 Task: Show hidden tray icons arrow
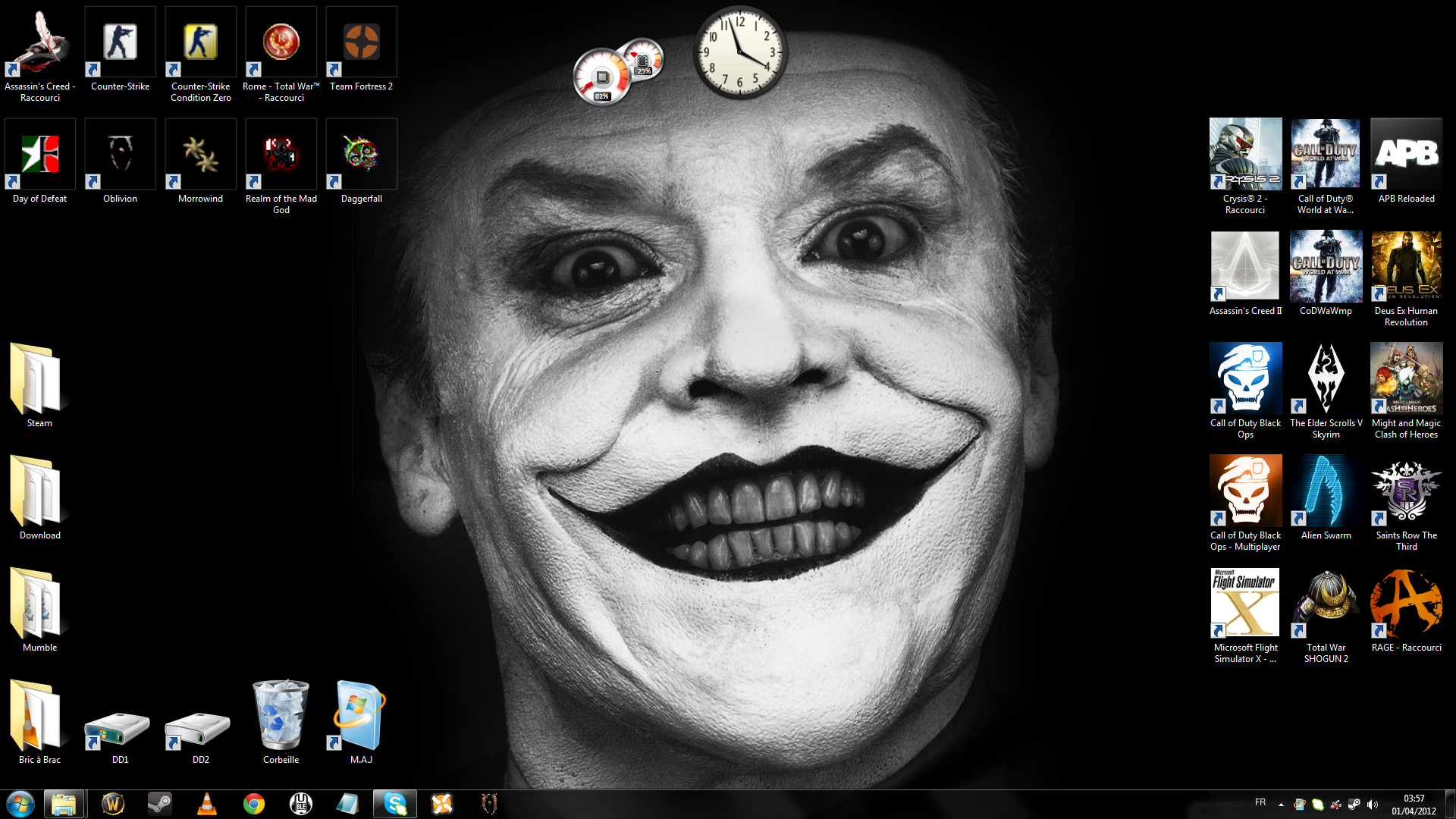[x=1281, y=805]
